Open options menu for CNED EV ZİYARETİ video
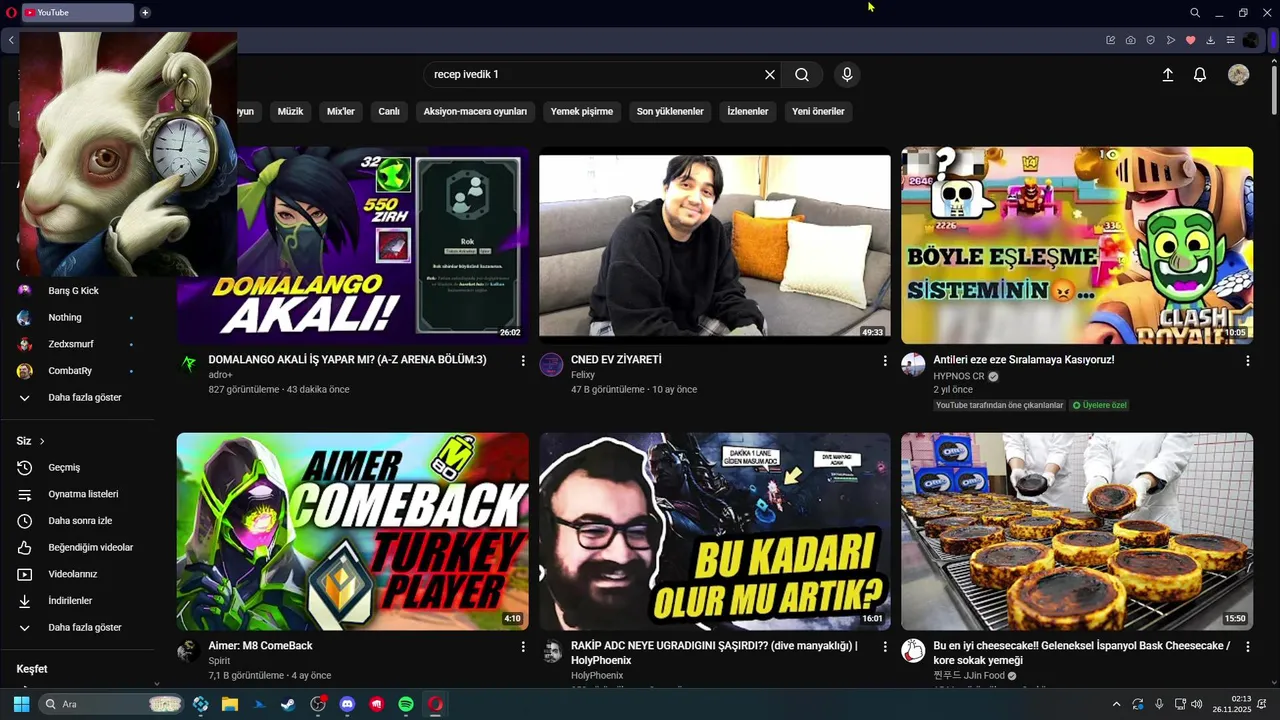The width and height of the screenshot is (1280, 720). tap(884, 361)
